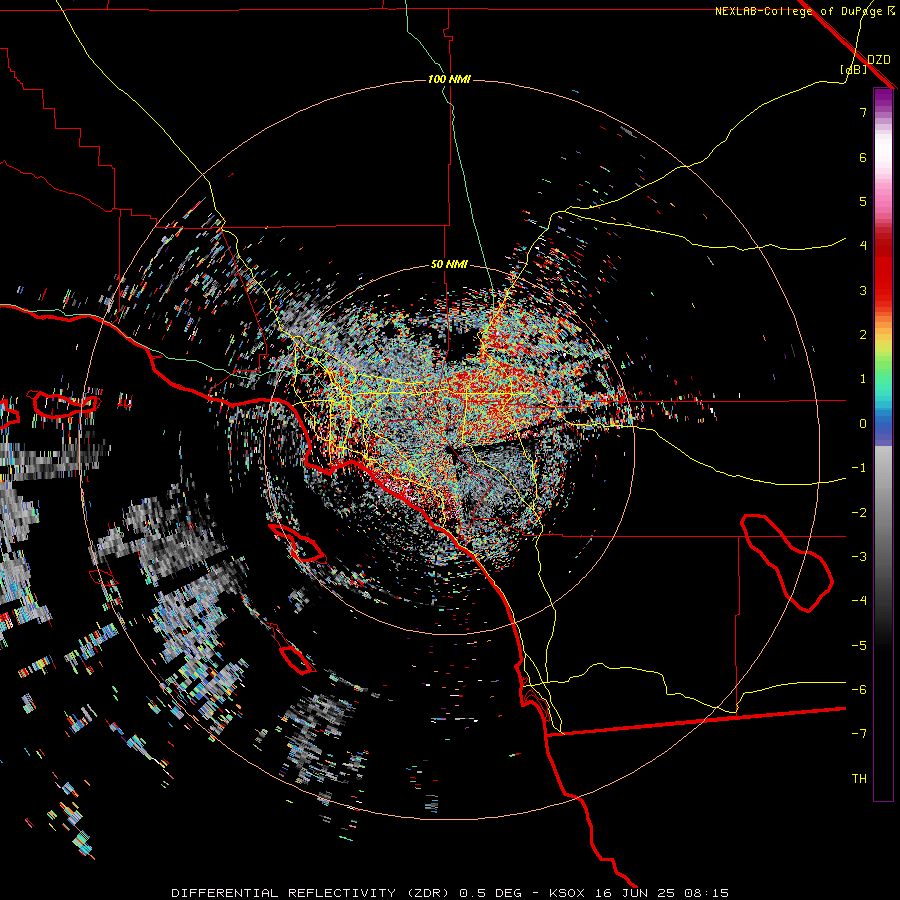Click the -2 value on color scale
Image resolution: width=900 pixels, height=900 pixels.
click(859, 513)
